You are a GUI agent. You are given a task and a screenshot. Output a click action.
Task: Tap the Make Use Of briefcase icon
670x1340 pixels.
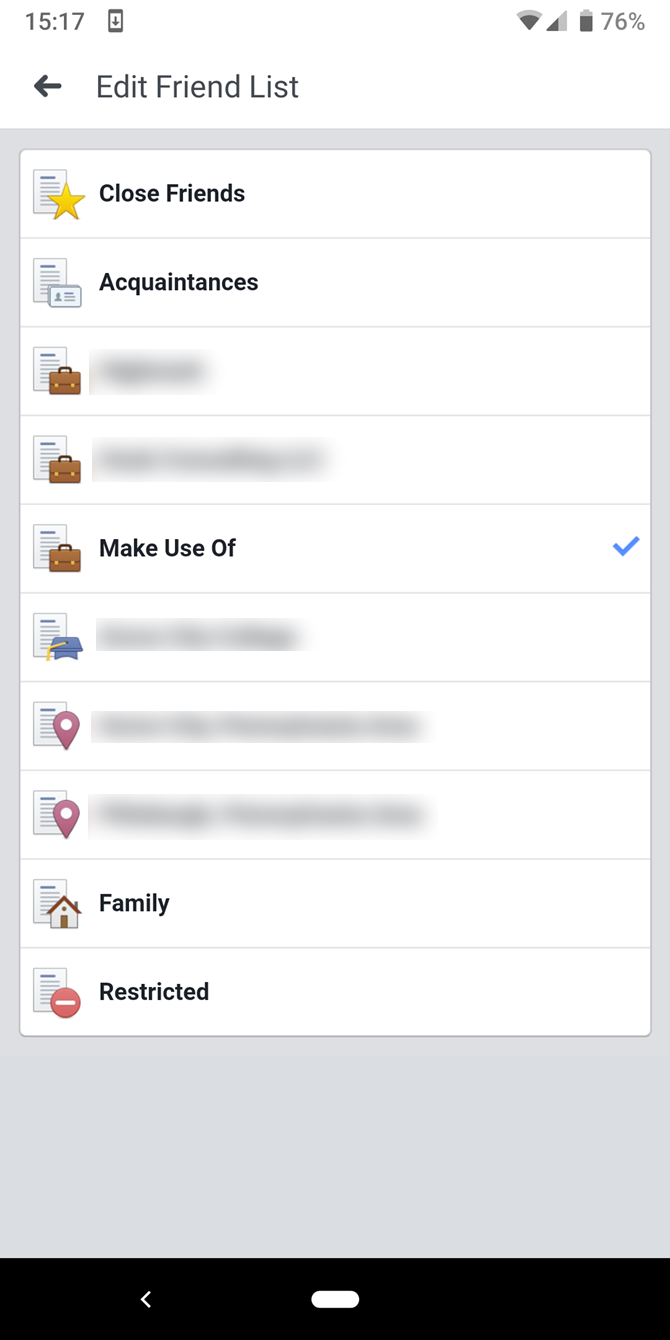(58, 549)
